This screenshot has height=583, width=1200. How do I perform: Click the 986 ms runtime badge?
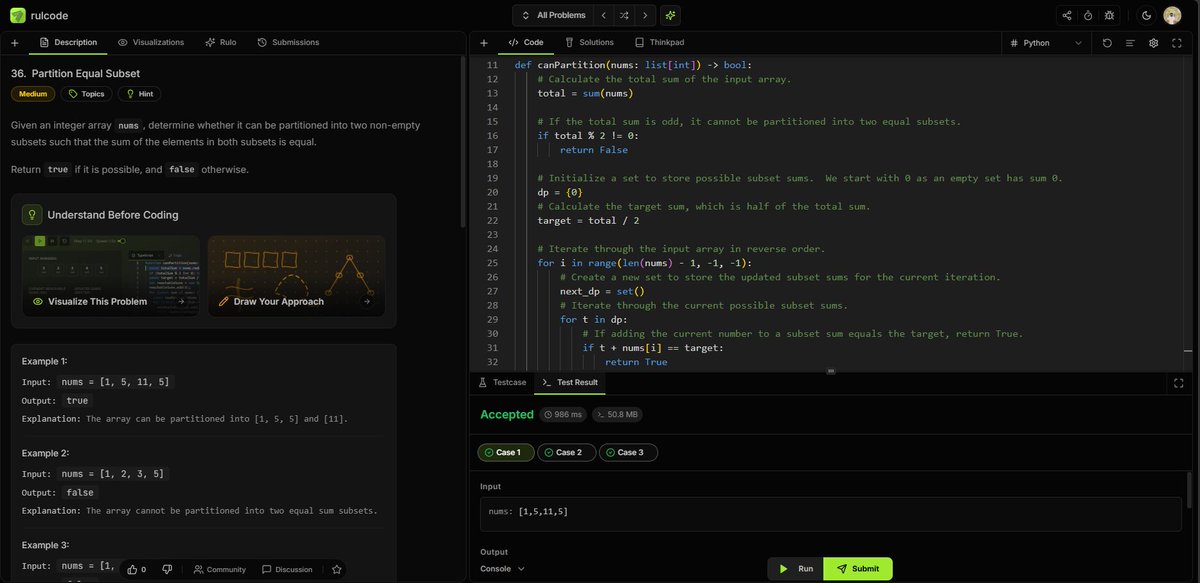point(563,414)
